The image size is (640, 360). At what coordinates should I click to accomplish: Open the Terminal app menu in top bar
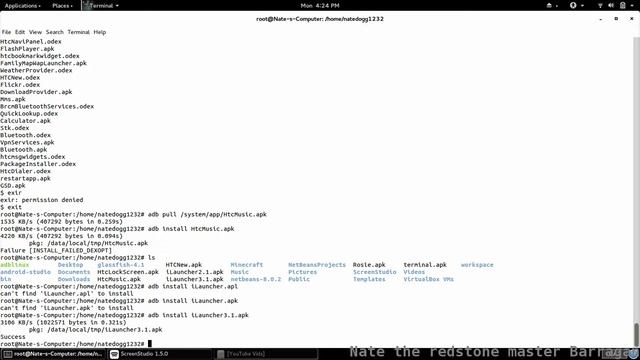coord(101,6)
